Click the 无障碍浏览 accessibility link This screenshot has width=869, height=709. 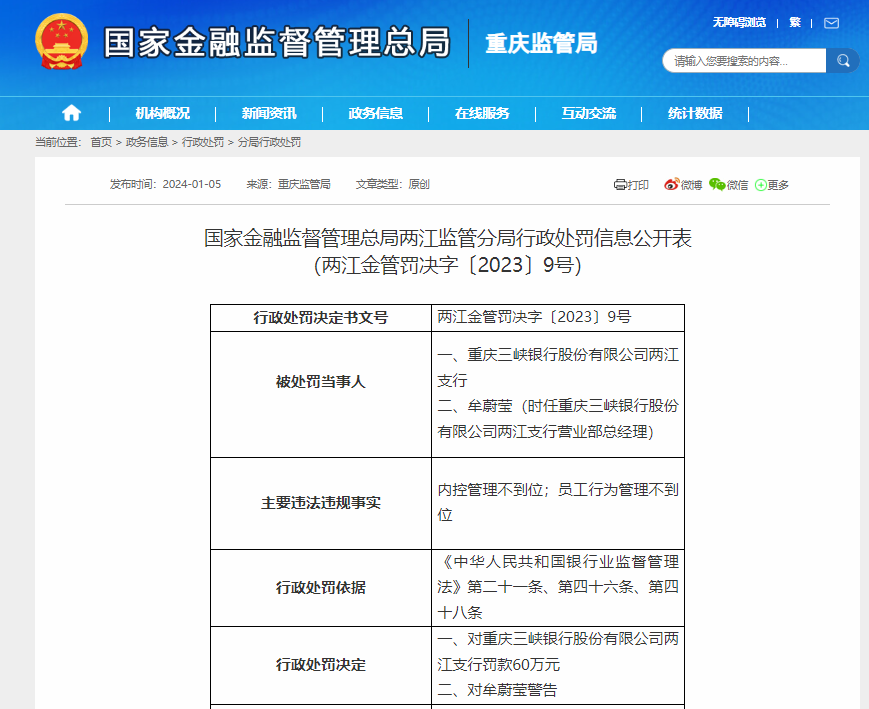tap(739, 22)
